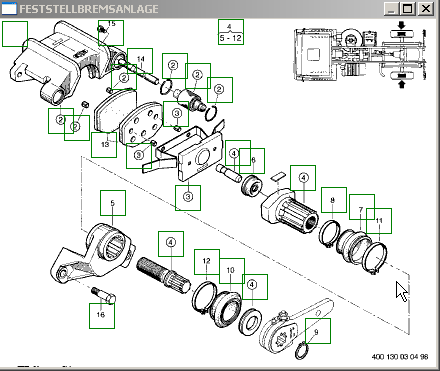Select part callout number 10
Image resolution: width=440 pixels, height=371 pixels.
pos(232,271)
